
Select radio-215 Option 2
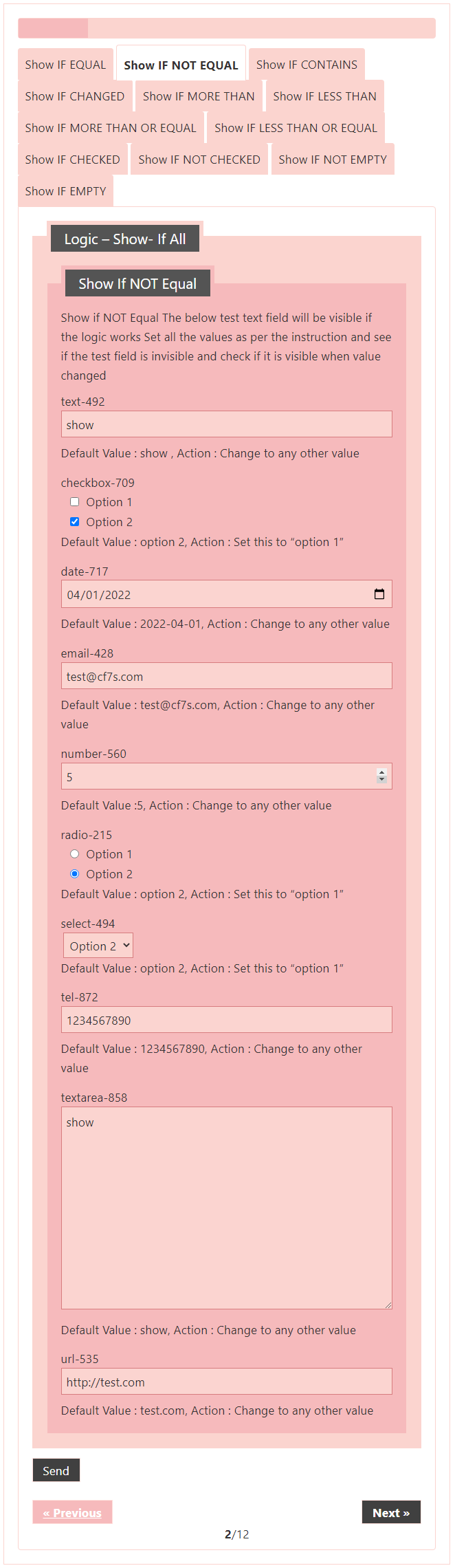click(x=75, y=874)
